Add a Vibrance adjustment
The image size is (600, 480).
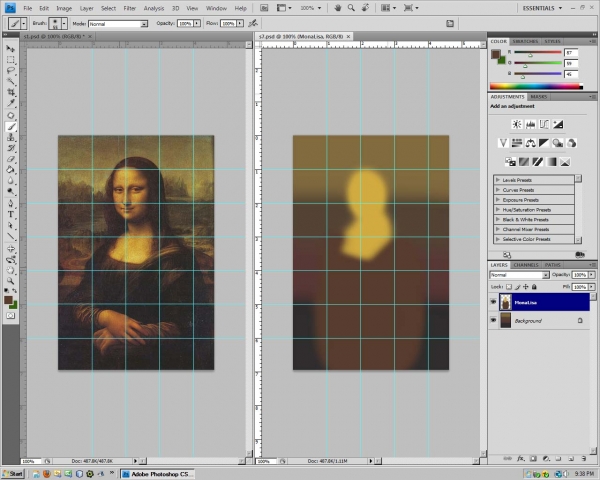(x=503, y=143)
